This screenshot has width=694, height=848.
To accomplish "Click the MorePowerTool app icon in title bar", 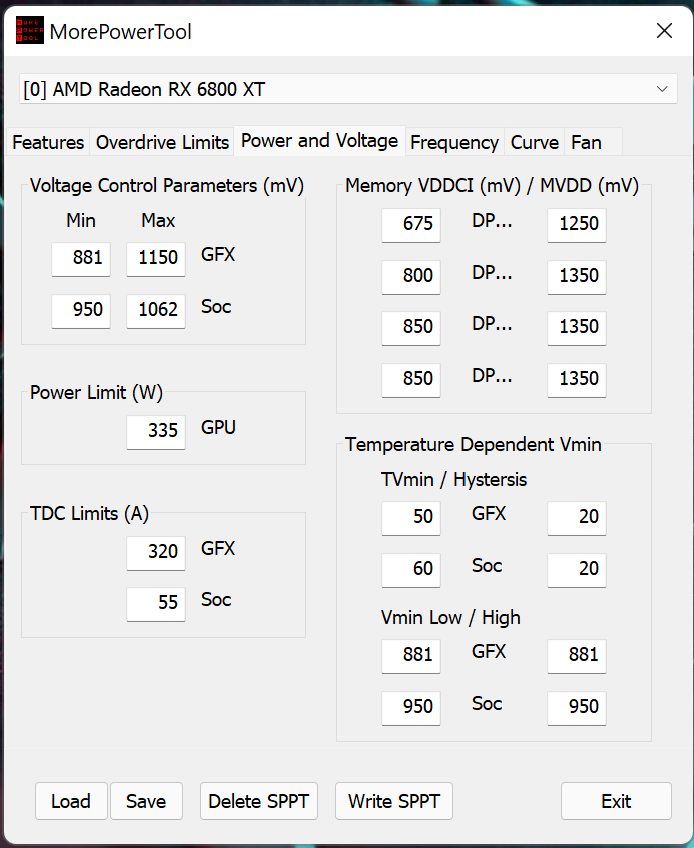I will point(30,31).
